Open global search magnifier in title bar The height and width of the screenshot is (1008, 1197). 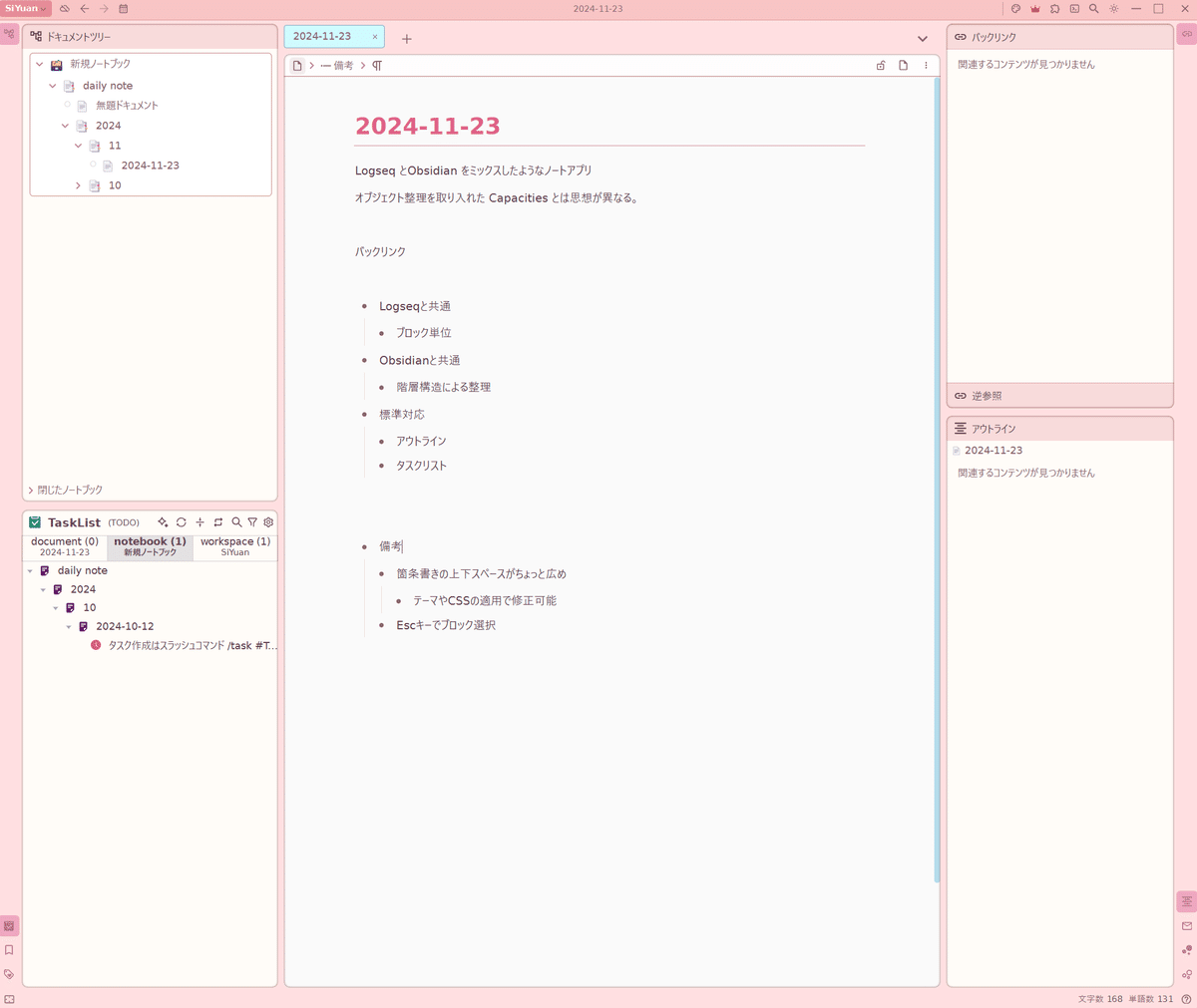coord(1094,9)
